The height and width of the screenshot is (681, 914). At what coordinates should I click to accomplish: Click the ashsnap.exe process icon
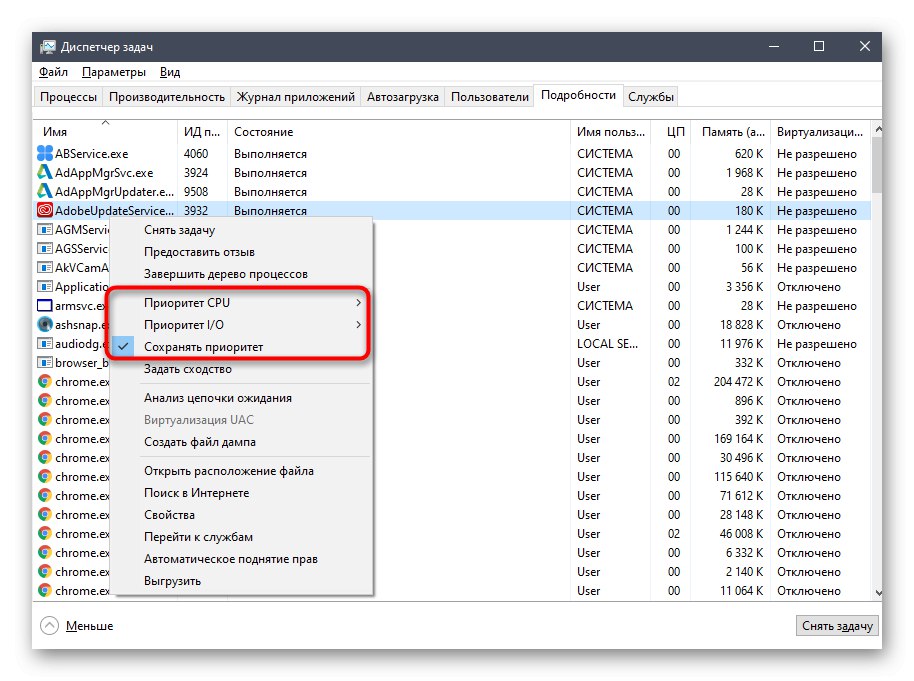[x=45, y=324]
